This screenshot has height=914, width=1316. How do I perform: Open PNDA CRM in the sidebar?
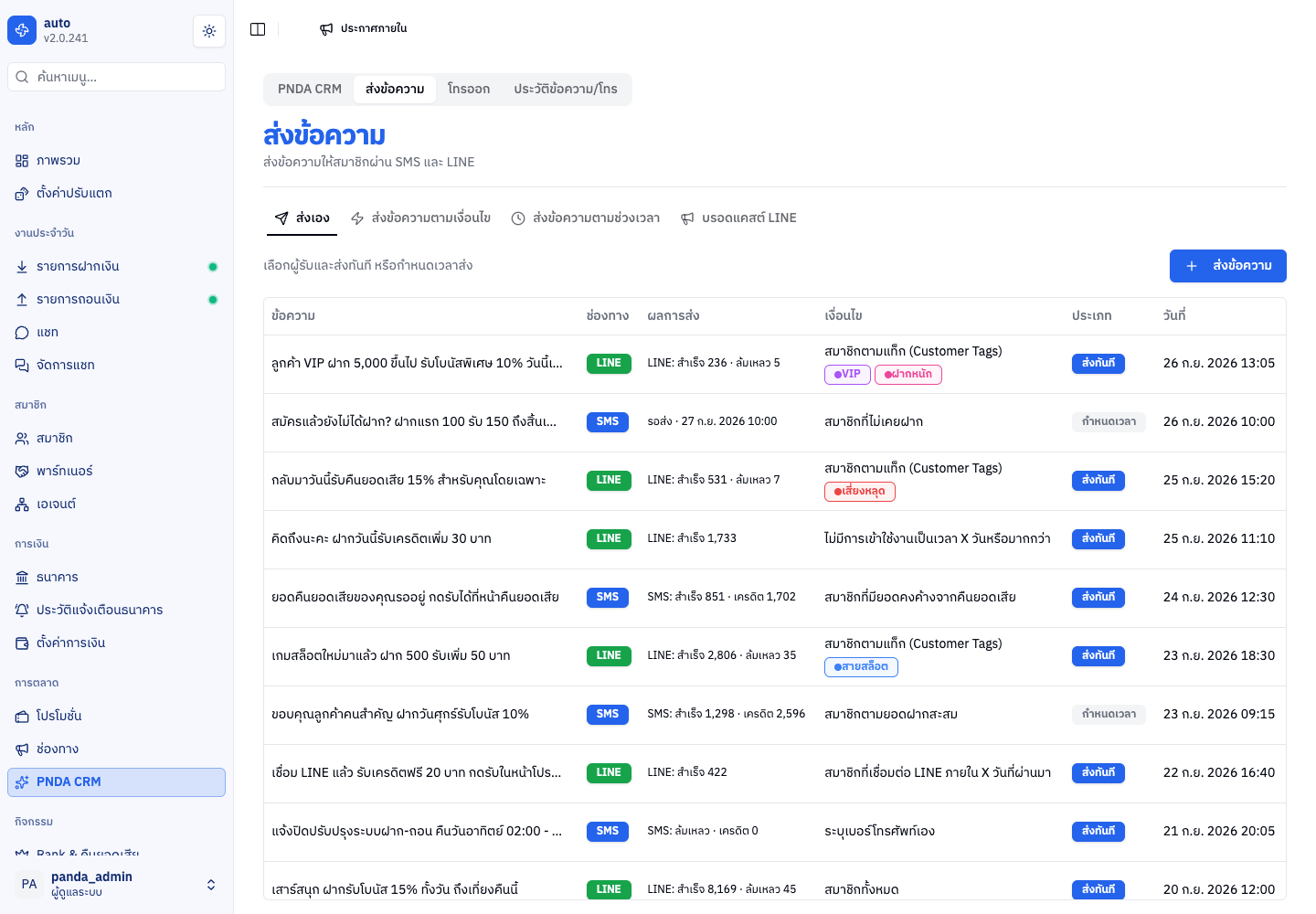pos(116,782)
